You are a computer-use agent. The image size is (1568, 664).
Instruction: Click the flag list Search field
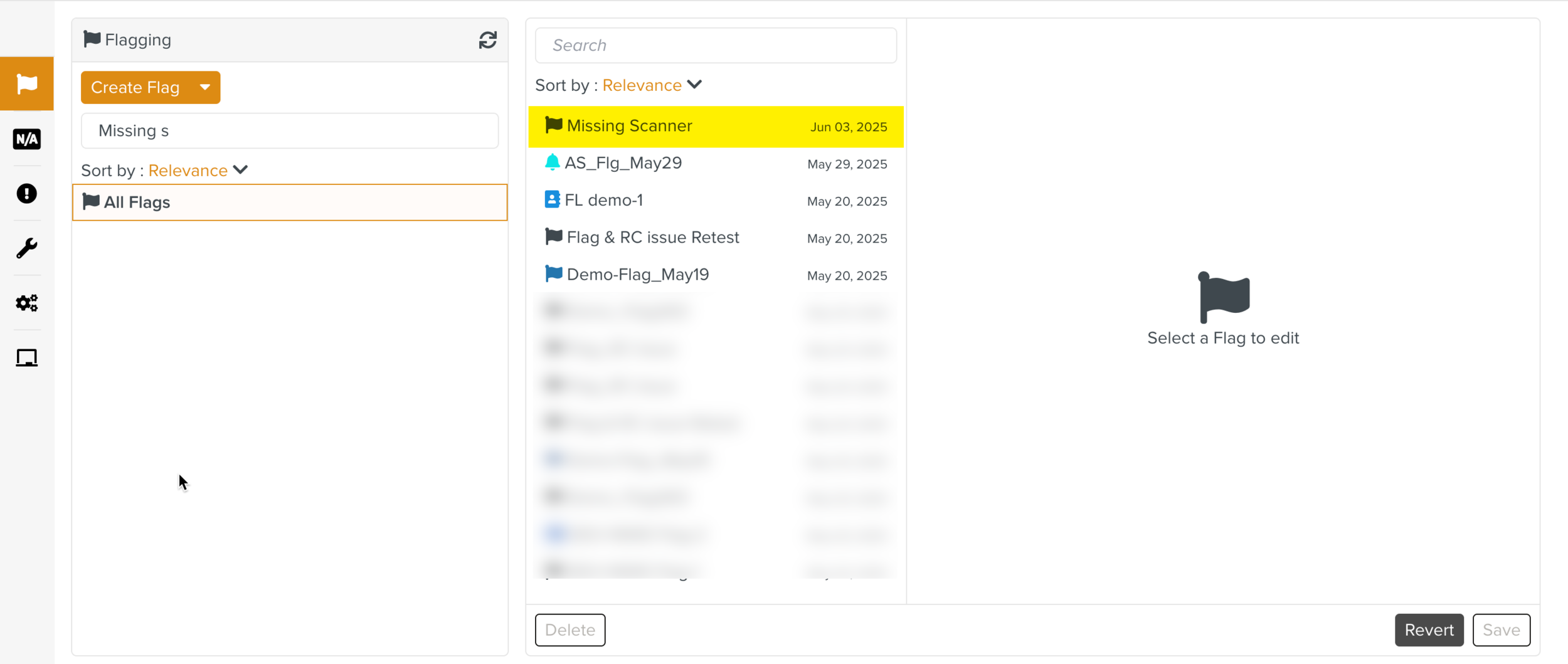pyautogui.click(x=715, y=45)
